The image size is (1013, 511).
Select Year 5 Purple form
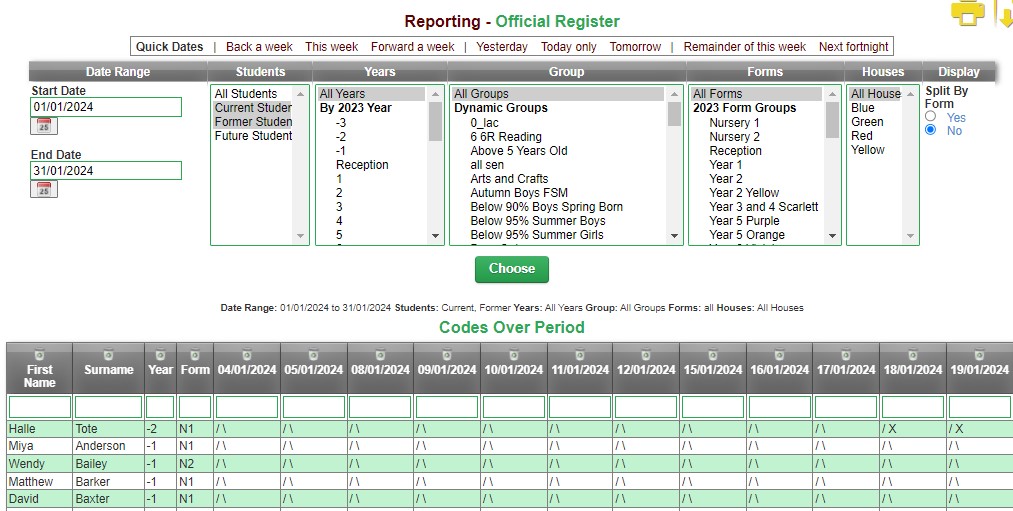pyautogui.click(x=757, y=220)
